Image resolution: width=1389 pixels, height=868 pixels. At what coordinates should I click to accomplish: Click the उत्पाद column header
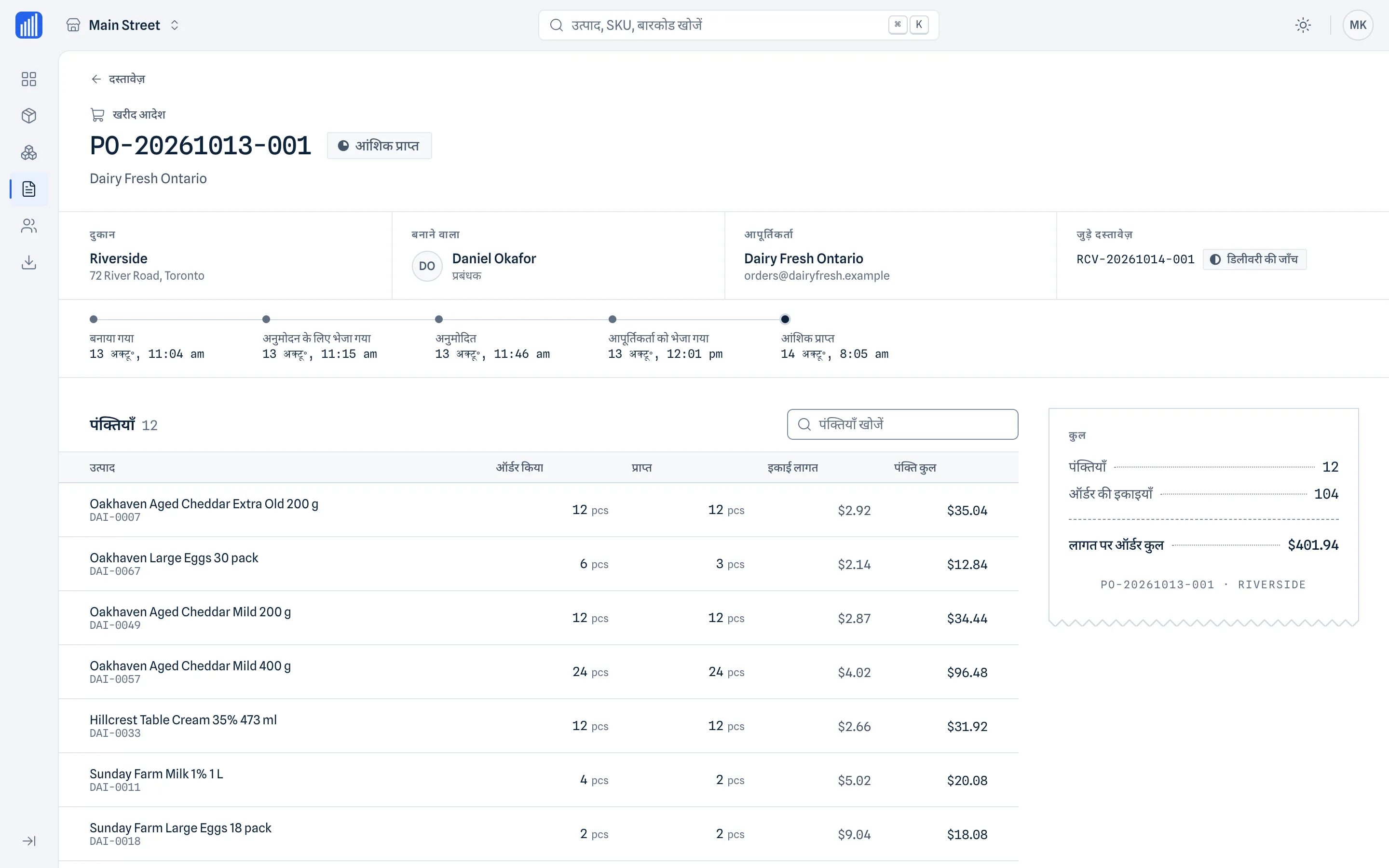[102, 468]
